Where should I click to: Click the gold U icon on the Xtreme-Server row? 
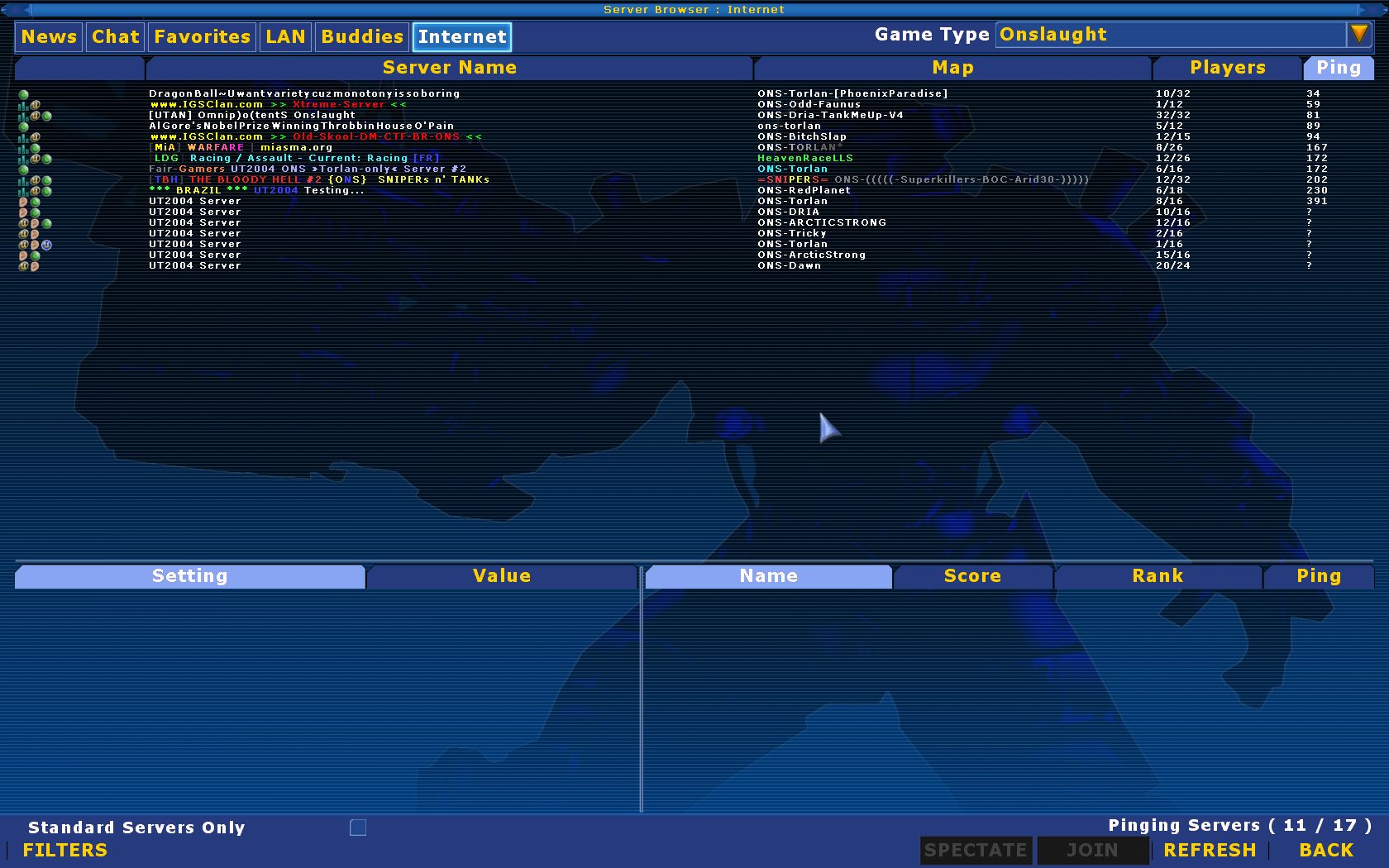tap(35, 105)
